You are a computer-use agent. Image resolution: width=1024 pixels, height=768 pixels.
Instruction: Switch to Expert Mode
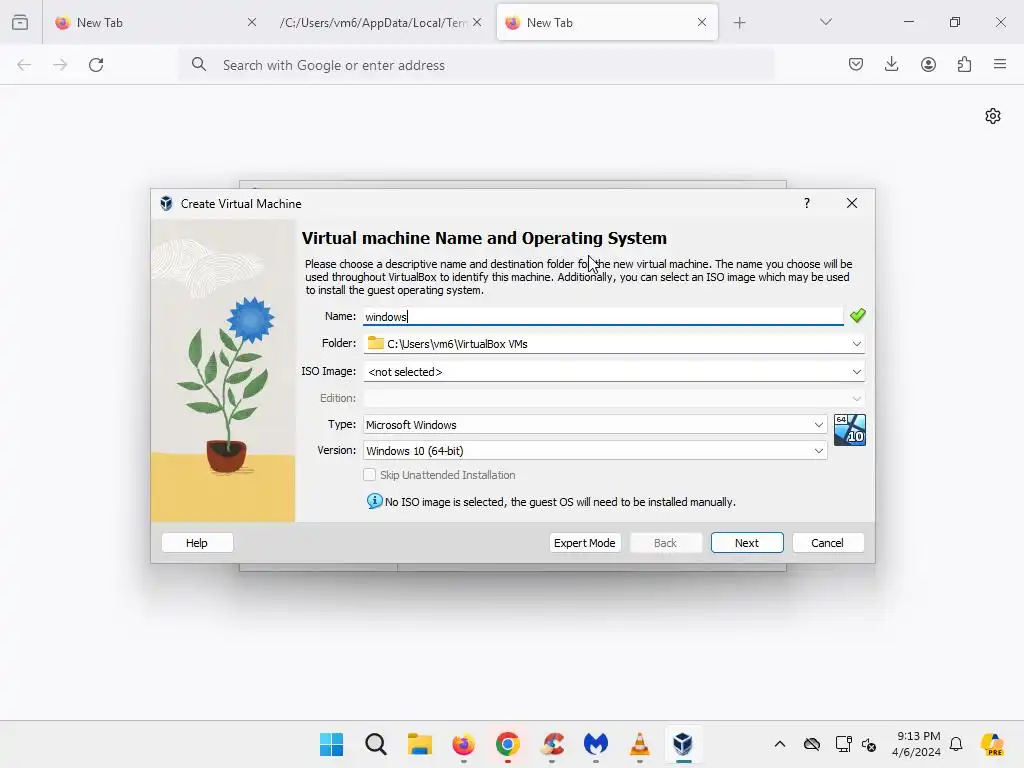[584, 543]
